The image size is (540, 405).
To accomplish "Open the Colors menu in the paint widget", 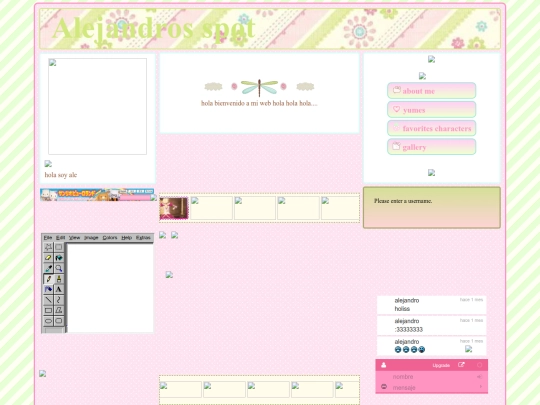I will coord(110,238).
